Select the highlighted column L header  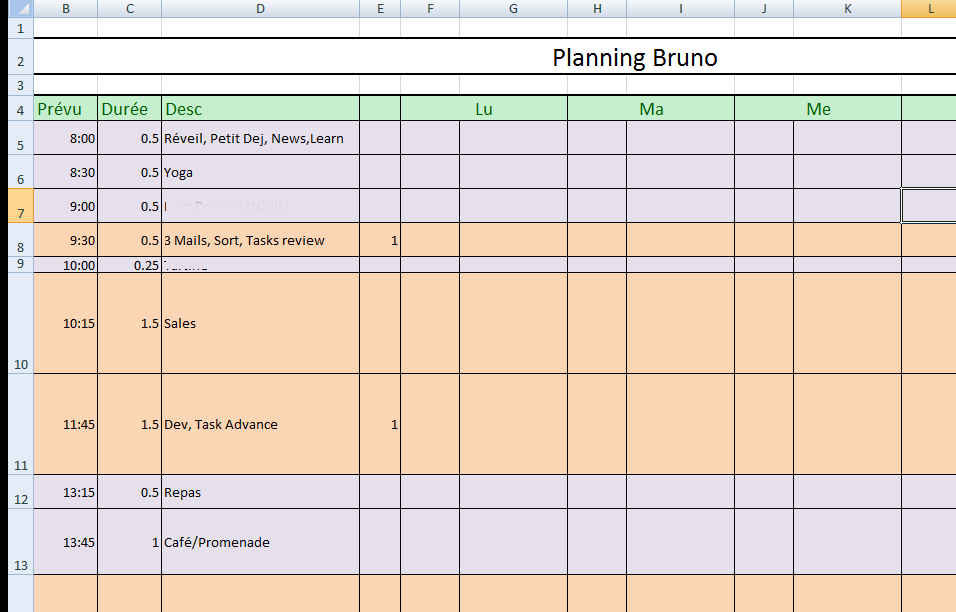coord(930,9)
